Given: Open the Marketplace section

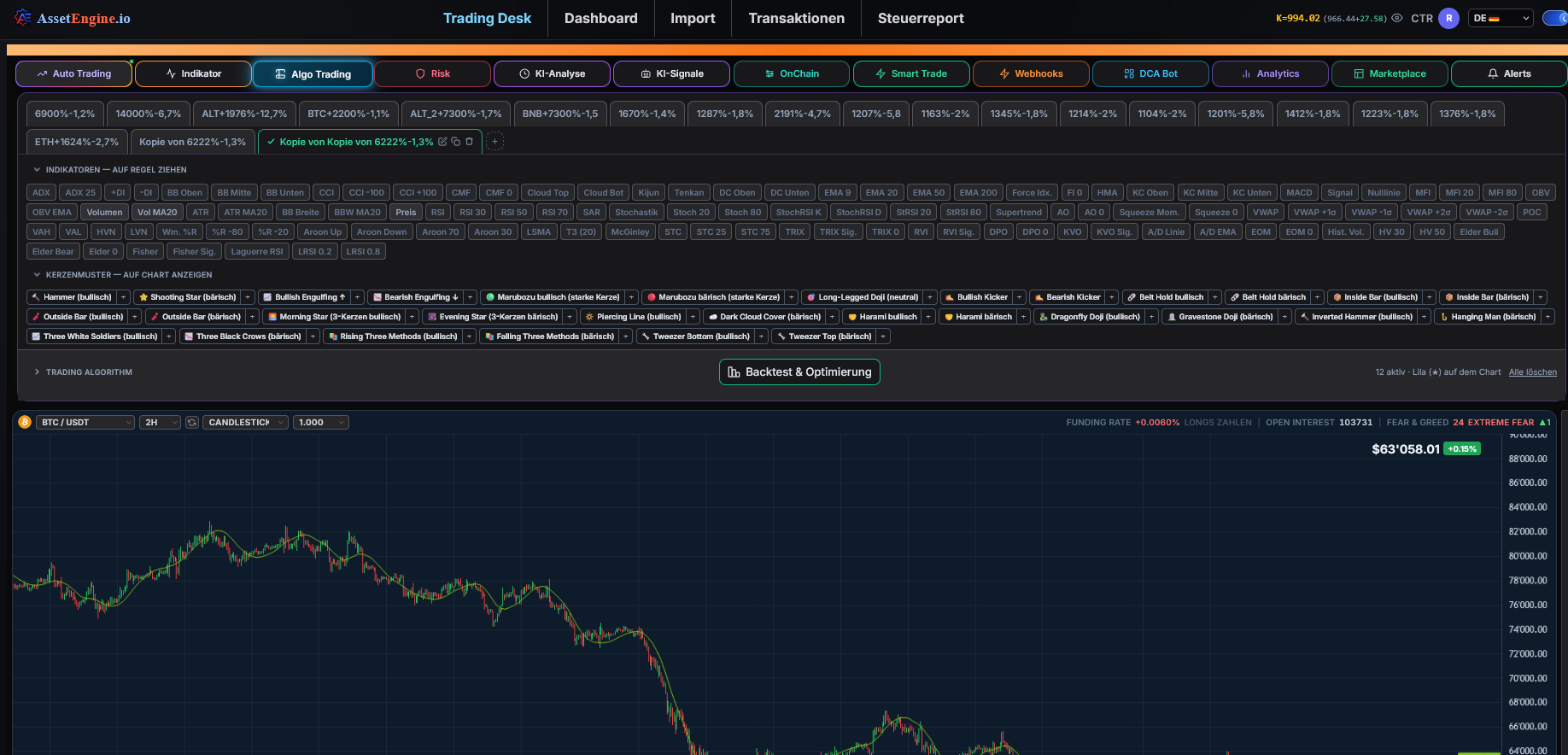Looking at the screenshot, I should point(1389,73).
